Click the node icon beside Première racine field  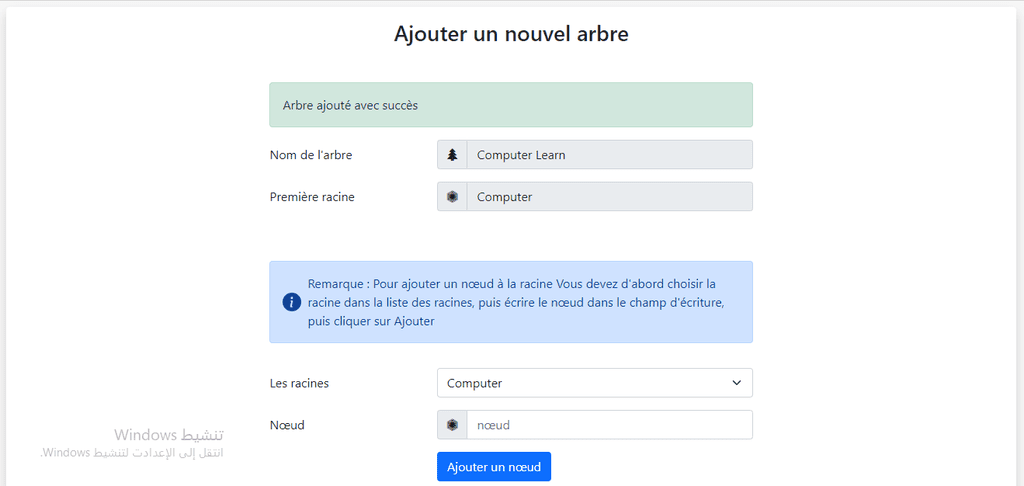coord(452,197)
